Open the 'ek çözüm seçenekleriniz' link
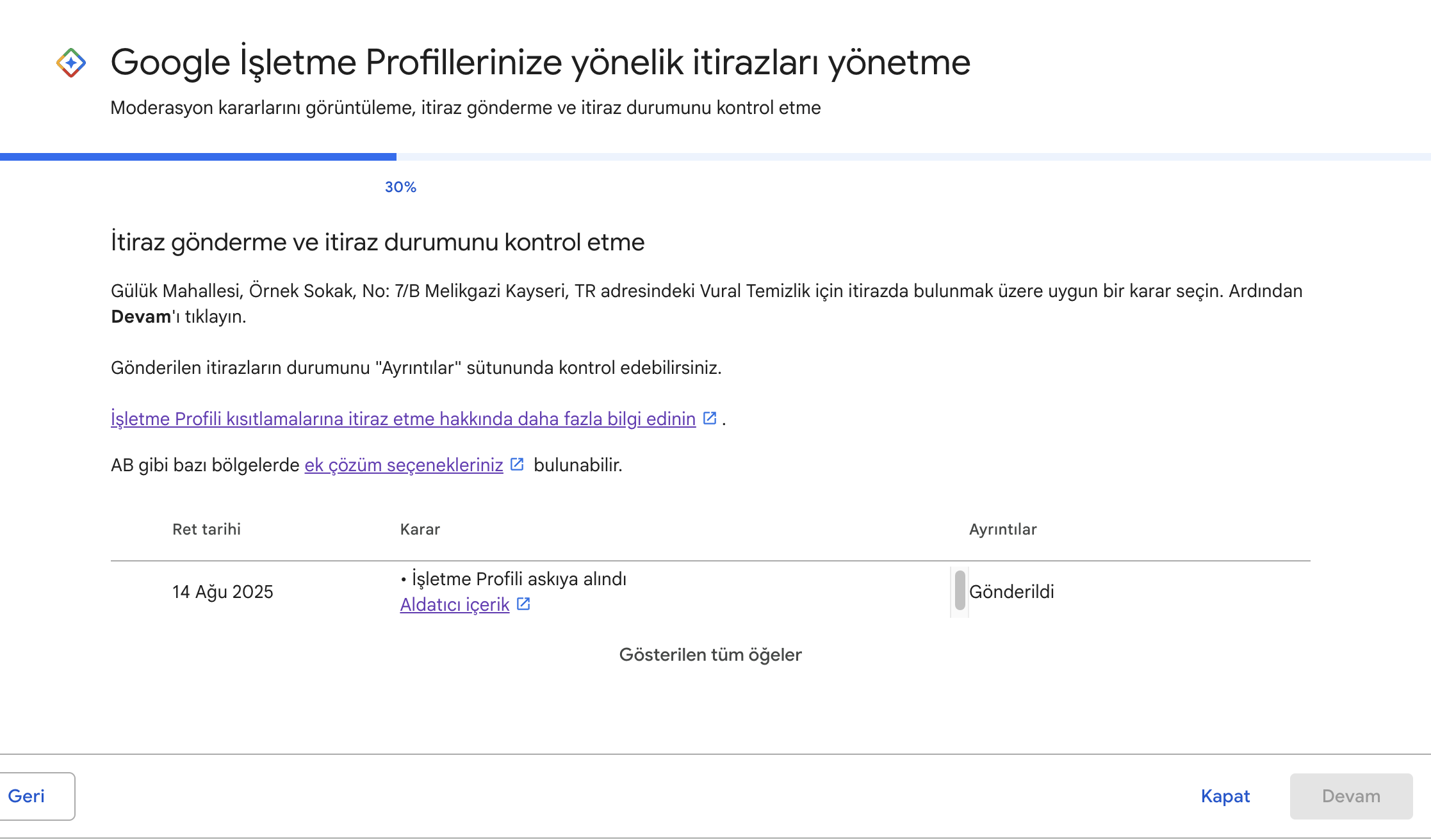This screenshot has height=840, width=1431. [404, 465]
